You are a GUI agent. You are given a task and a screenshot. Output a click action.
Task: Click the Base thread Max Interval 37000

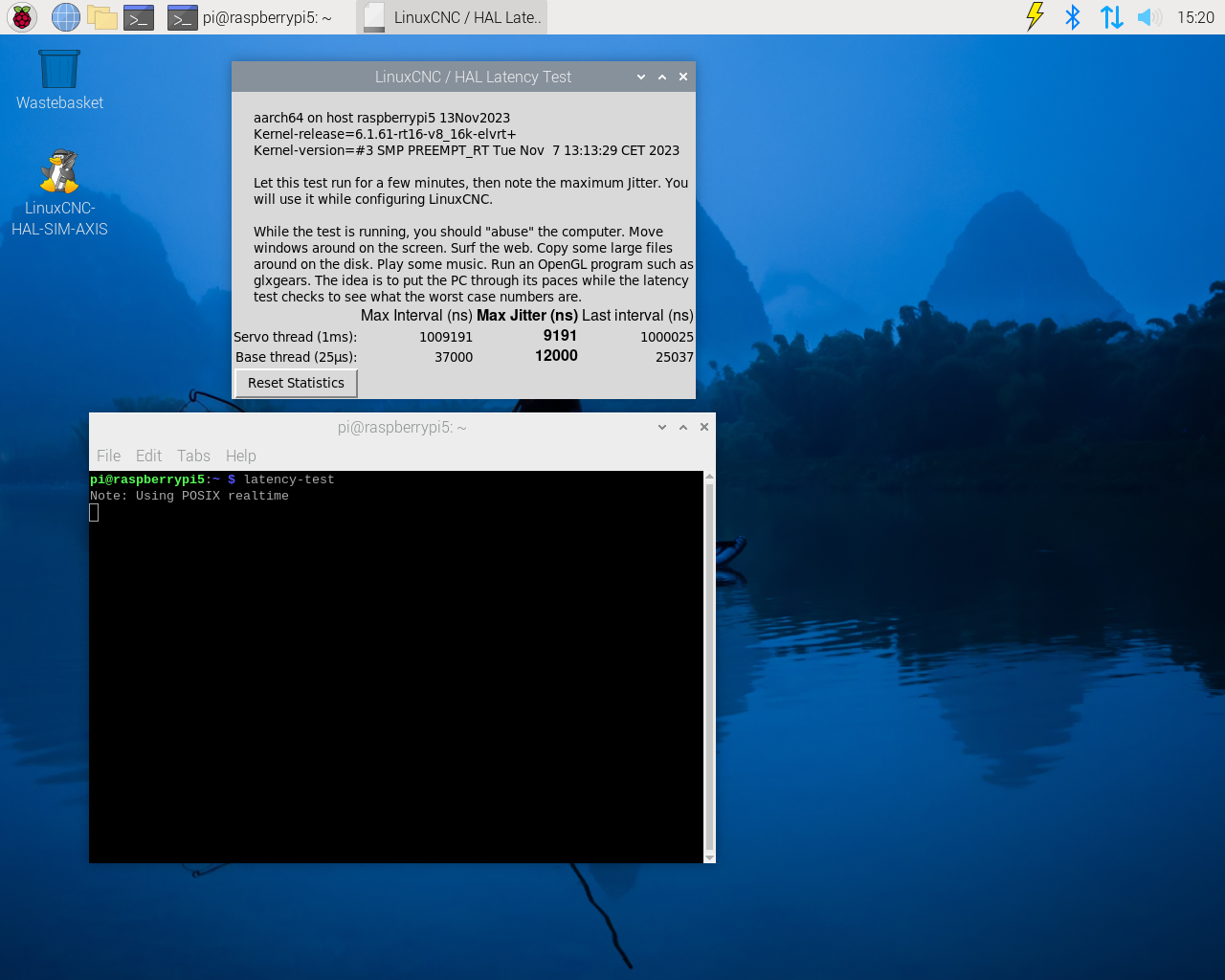point(454,357)
